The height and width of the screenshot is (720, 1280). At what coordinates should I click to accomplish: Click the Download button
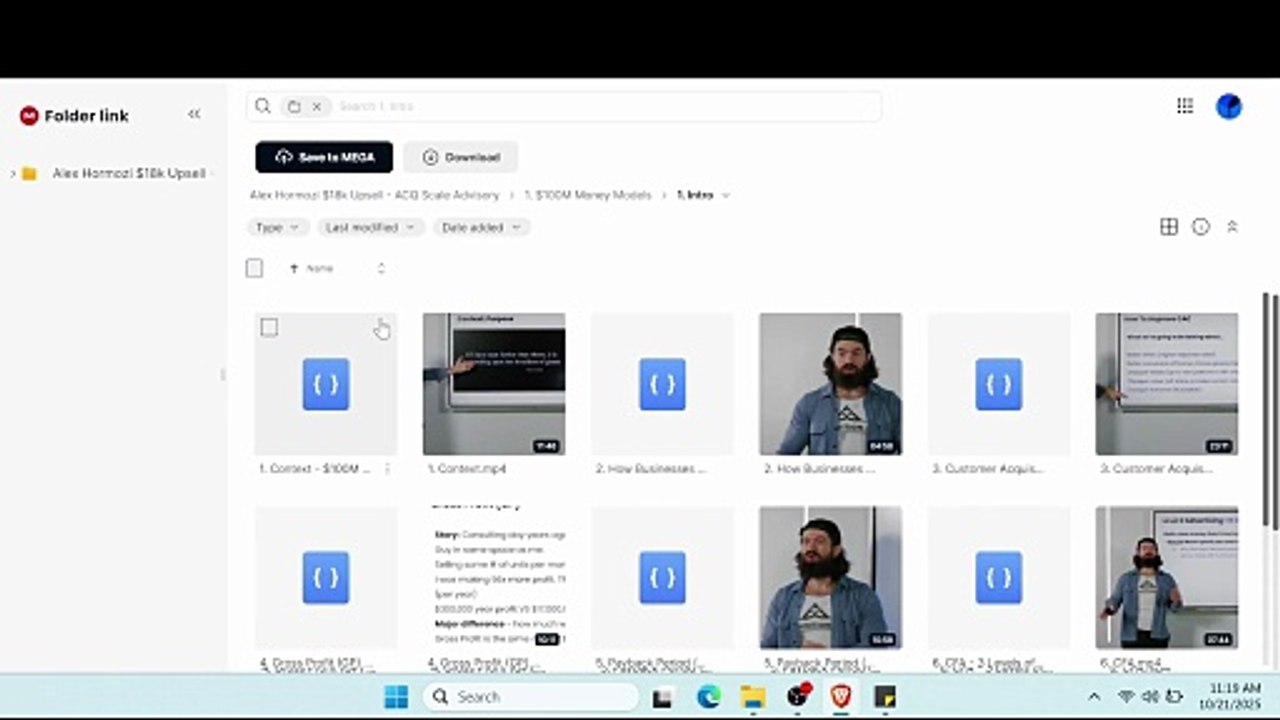pyautogui.click(x=461, y=157)
